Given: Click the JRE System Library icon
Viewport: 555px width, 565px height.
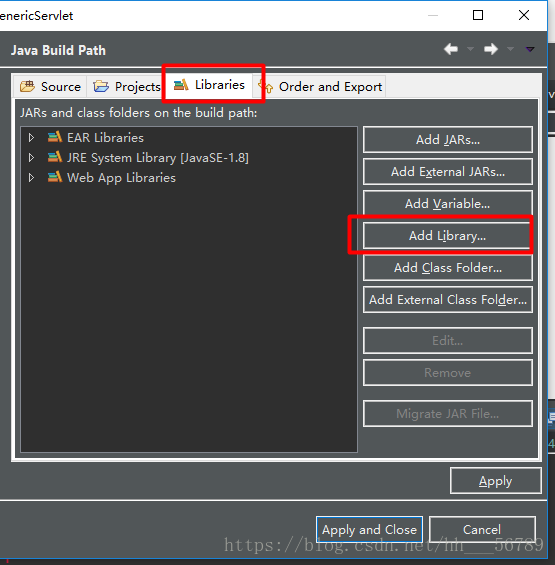Looking at the screenshot, I should (55, 157).
